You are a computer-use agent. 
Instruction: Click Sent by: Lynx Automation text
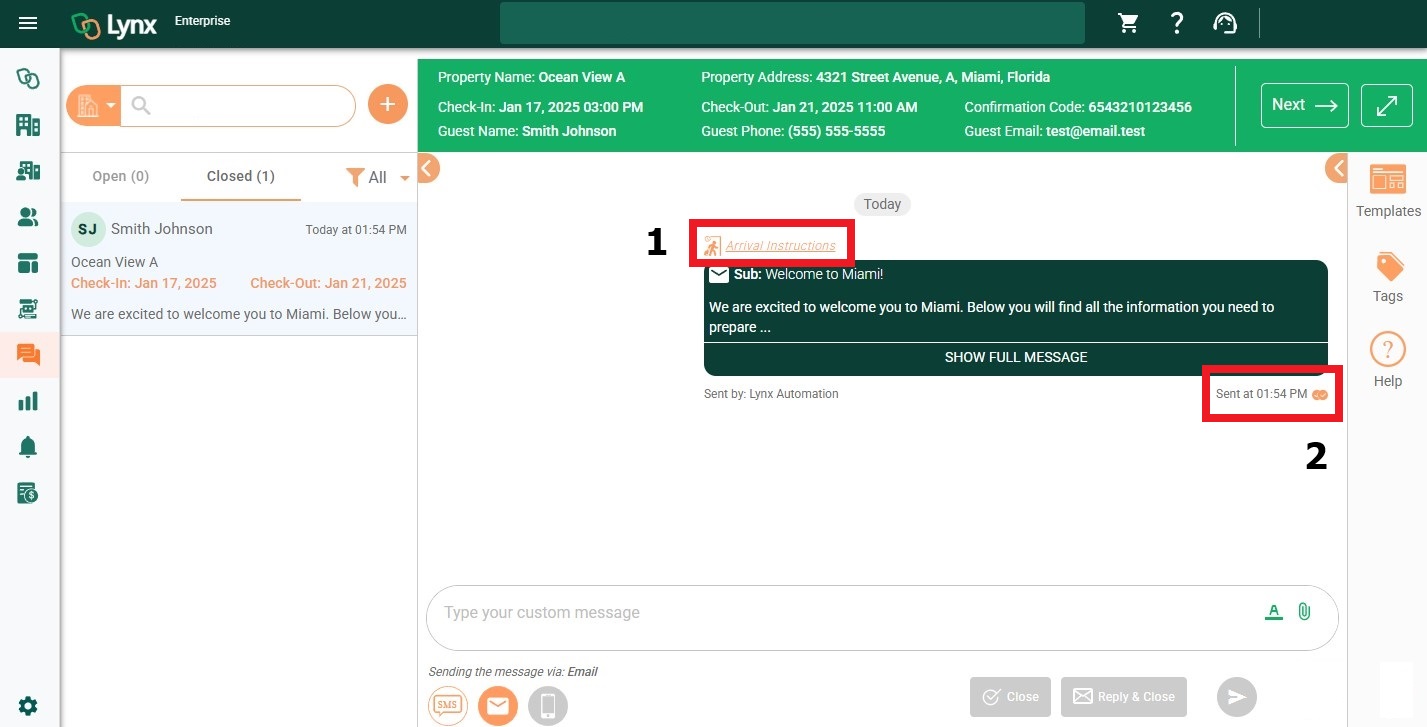(x=771, y=394)
